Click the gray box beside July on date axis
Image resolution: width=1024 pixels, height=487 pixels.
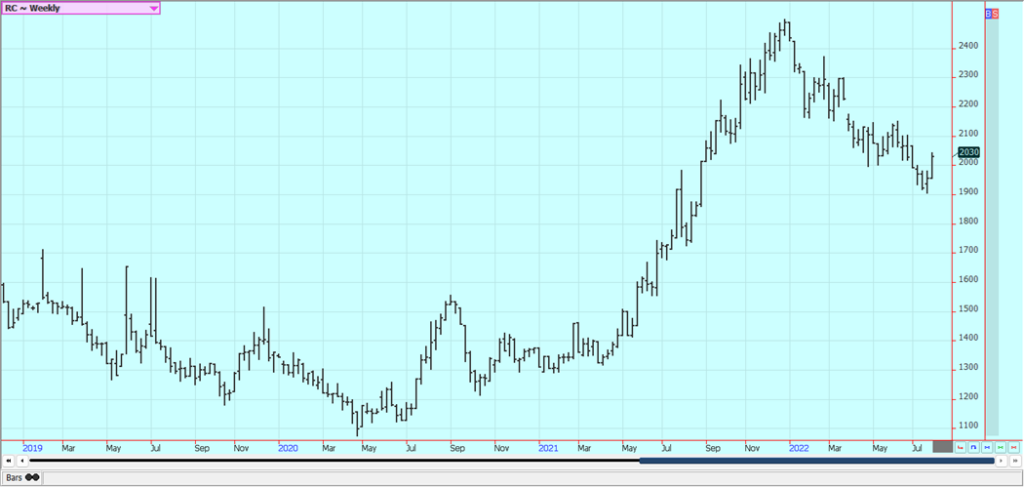click(942, 447)
